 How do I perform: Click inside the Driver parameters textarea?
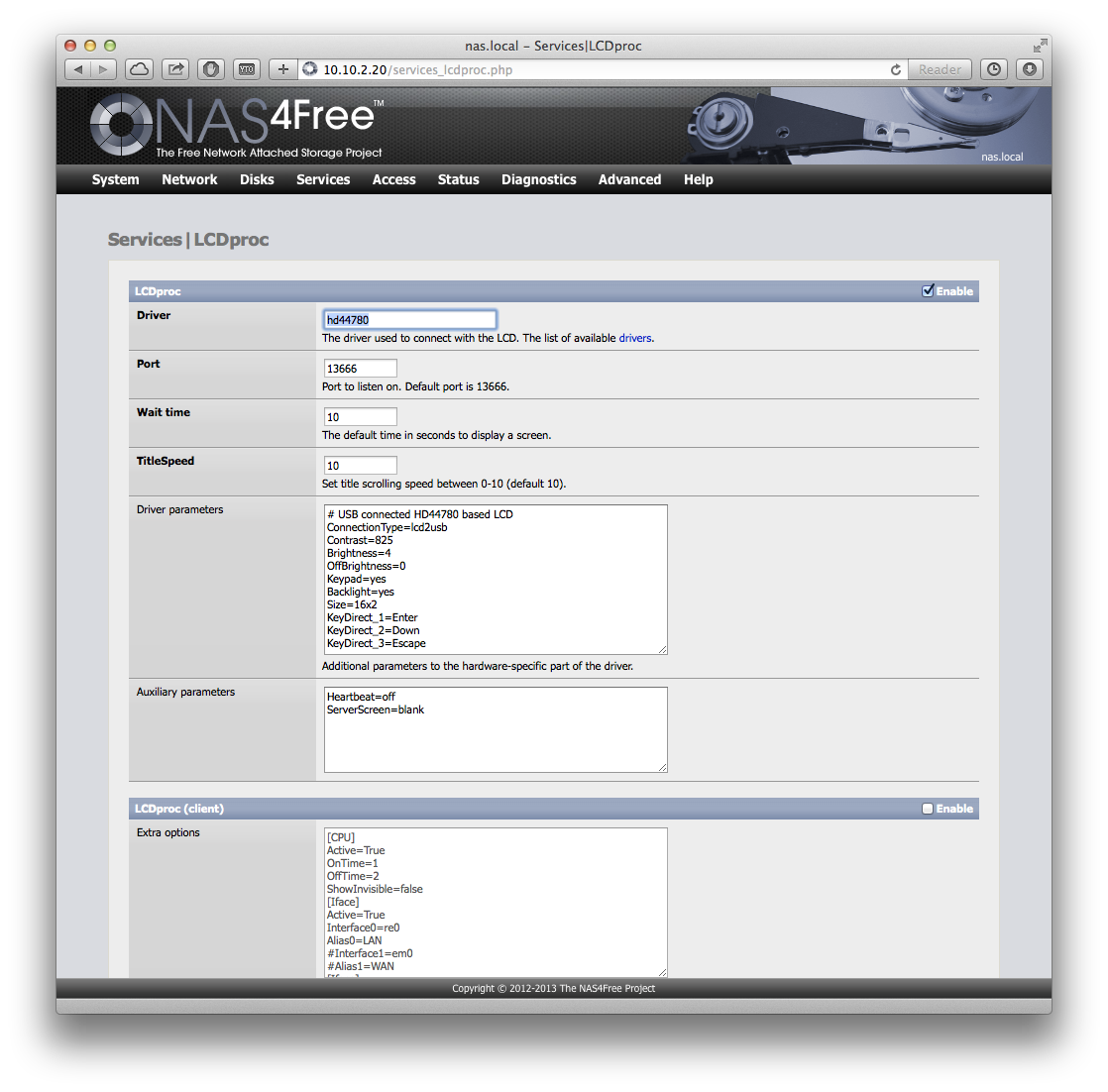tap(496, 580)
